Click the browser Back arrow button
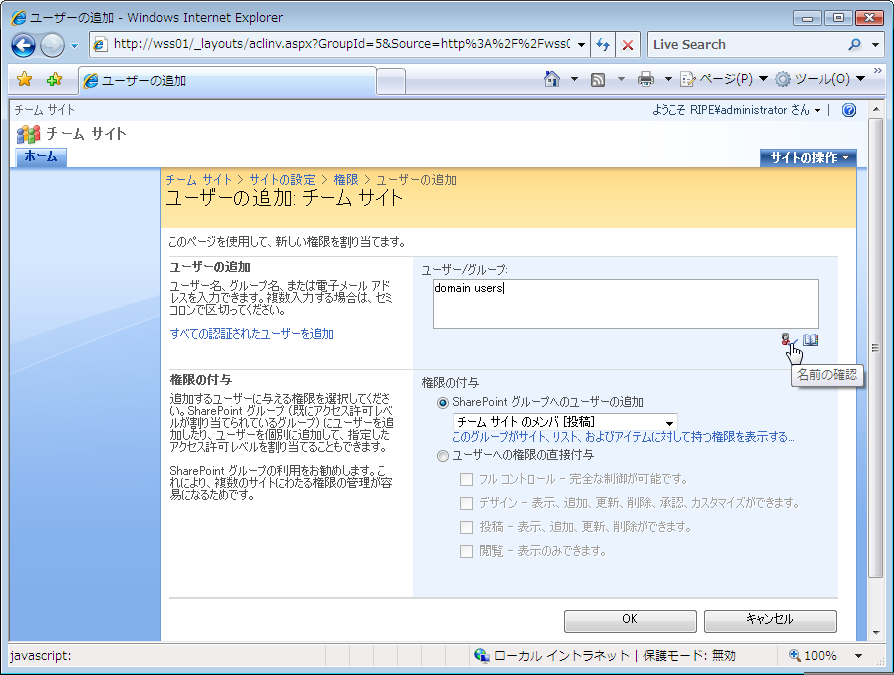The image size is (894, 675). click(24, 45)
